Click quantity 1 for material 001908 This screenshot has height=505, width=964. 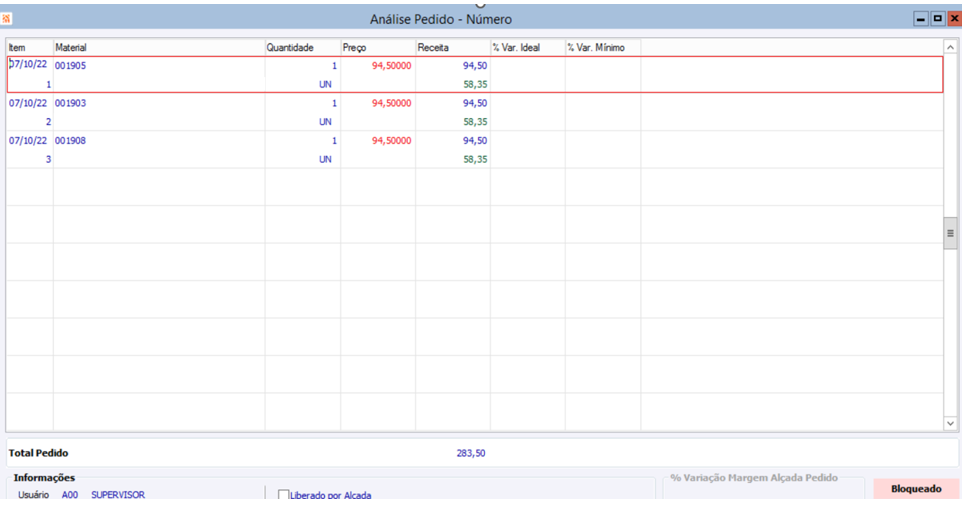334,141
